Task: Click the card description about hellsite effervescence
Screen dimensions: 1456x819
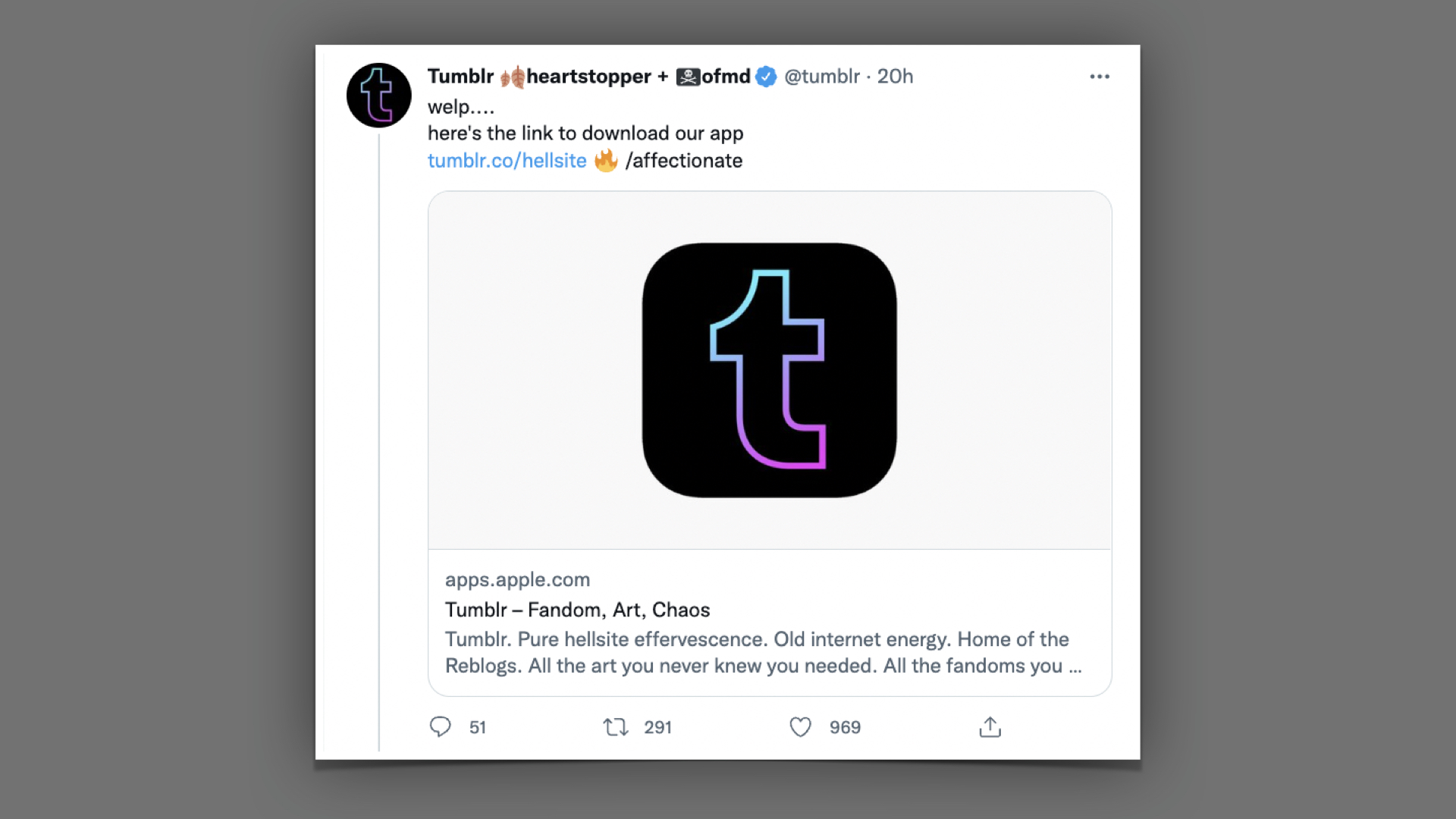Action: (763, 652)
